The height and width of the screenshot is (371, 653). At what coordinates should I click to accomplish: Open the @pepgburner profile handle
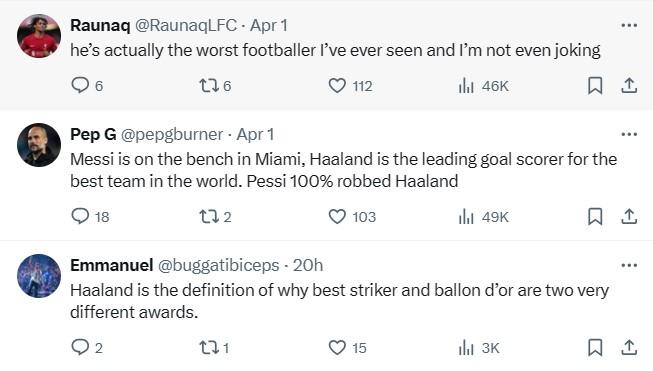(172, 134)
